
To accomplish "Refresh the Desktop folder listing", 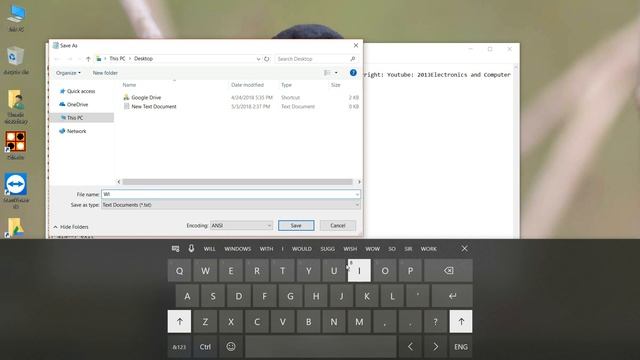I will (x=267, y=59).
